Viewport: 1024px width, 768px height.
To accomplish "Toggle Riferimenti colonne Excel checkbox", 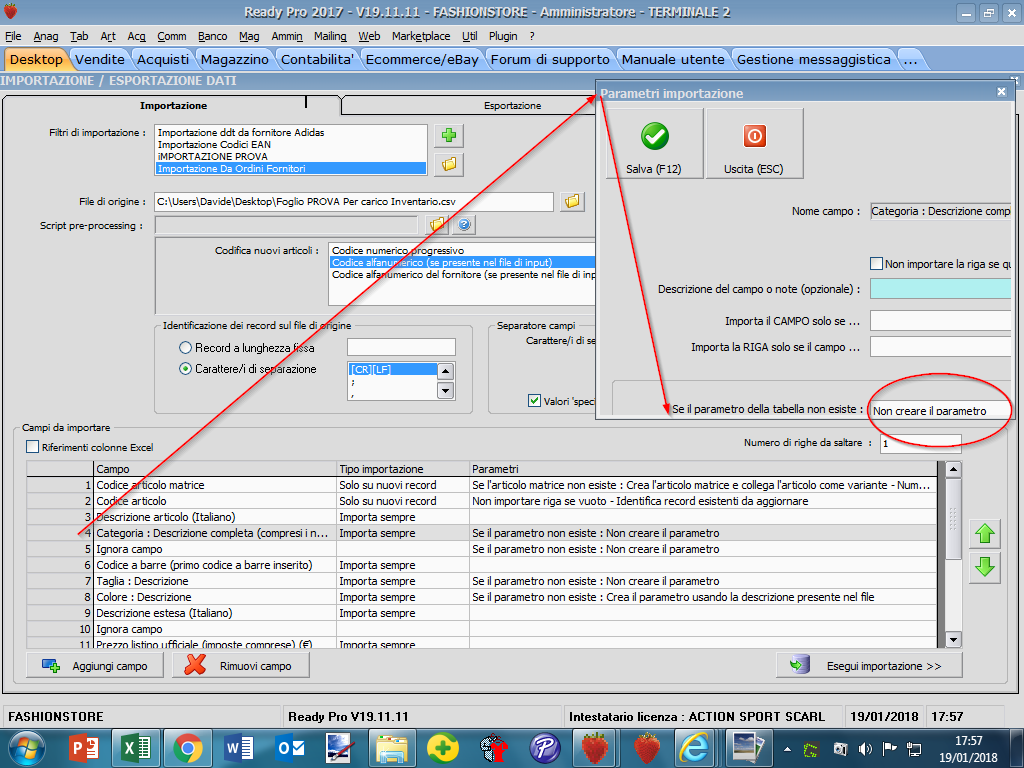I will coord(33,447).
